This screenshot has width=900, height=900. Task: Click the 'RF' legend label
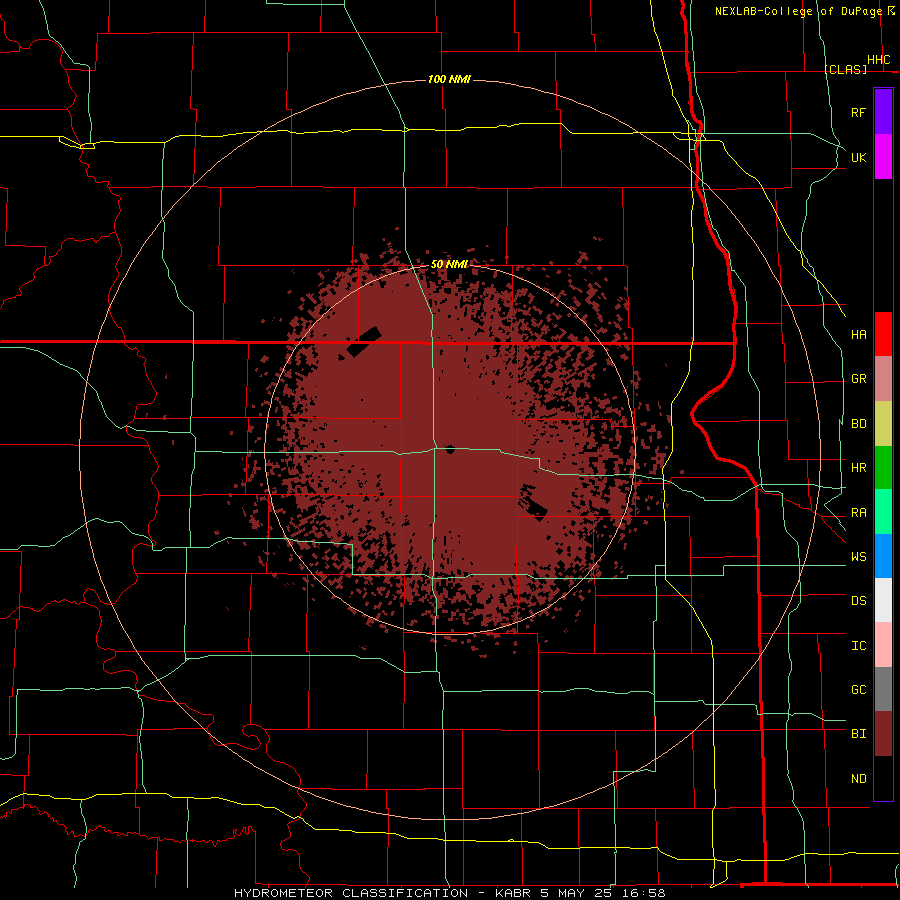click(858, 113)
